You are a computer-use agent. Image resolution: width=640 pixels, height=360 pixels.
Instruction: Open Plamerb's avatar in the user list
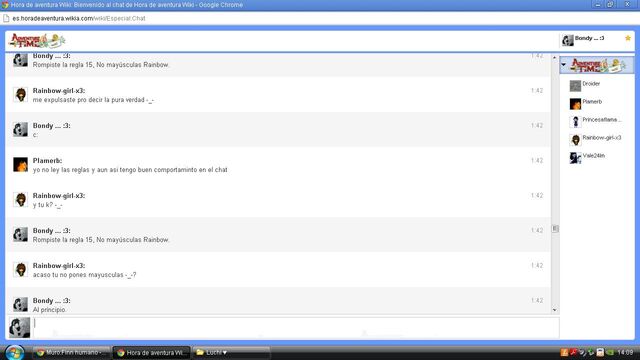pyautogui.click(x=575, y=104)
